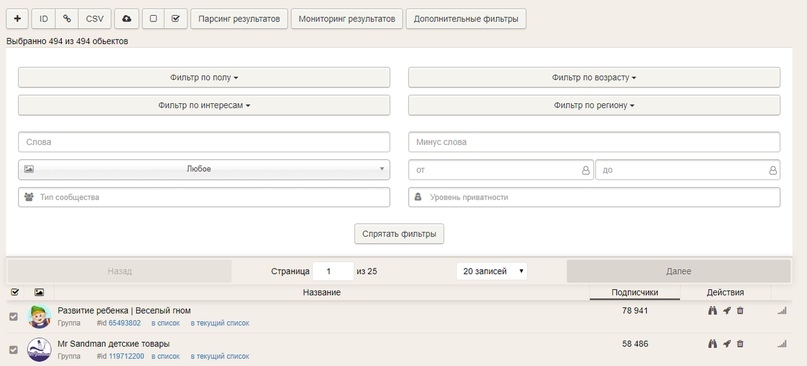Click signal bars icon for Mr Sandman row

[782, 343]
